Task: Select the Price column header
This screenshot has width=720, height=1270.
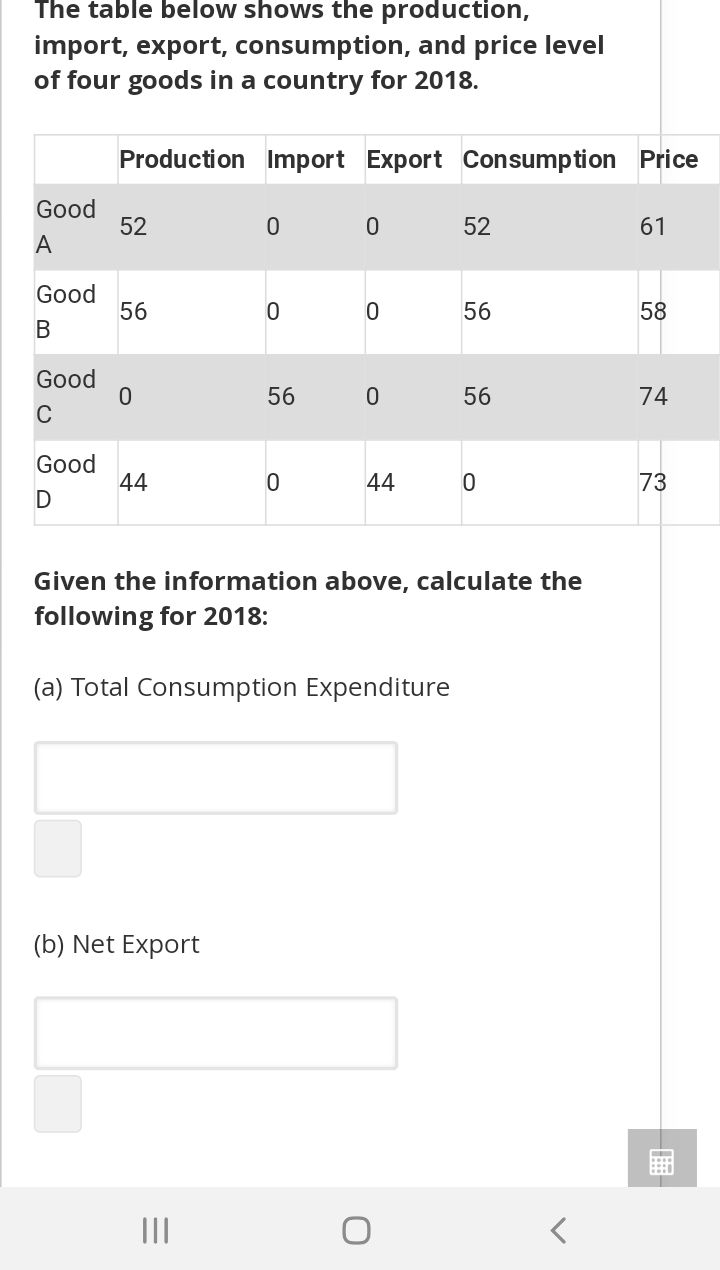Action: pyautogui.click(x=668, y=160)
